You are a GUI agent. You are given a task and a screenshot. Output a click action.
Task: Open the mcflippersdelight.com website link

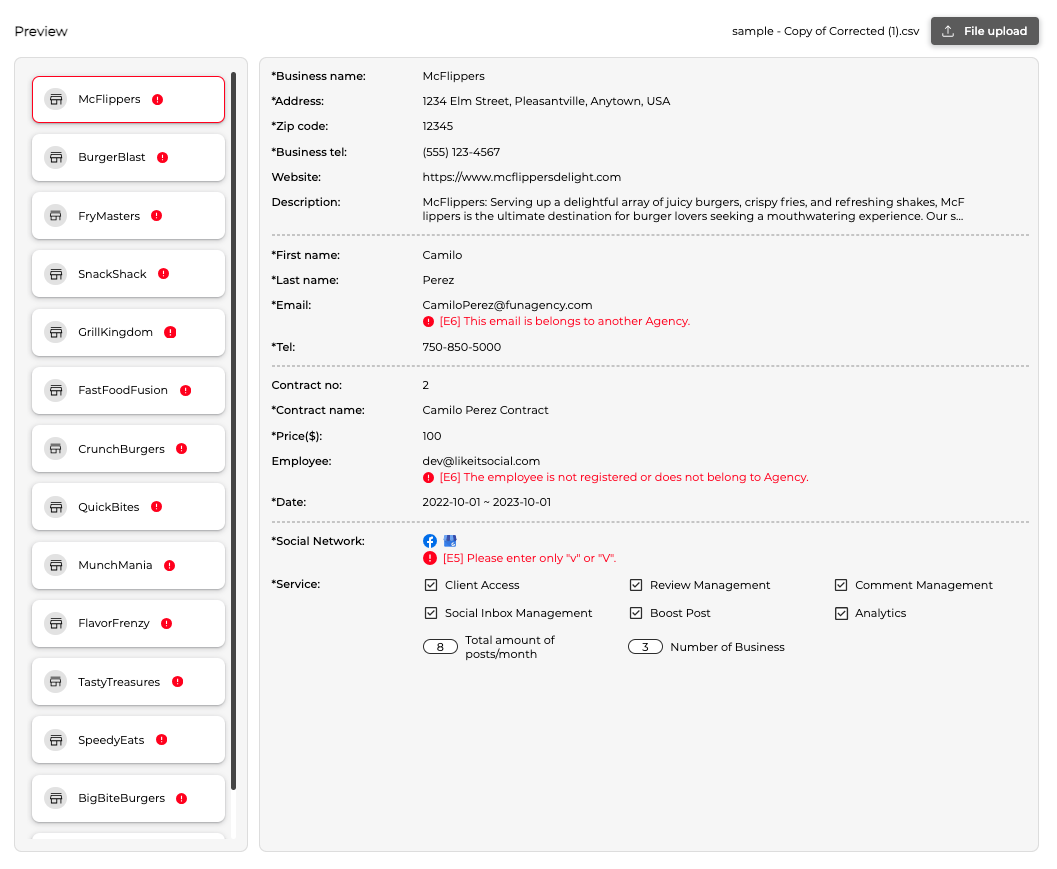521,177
